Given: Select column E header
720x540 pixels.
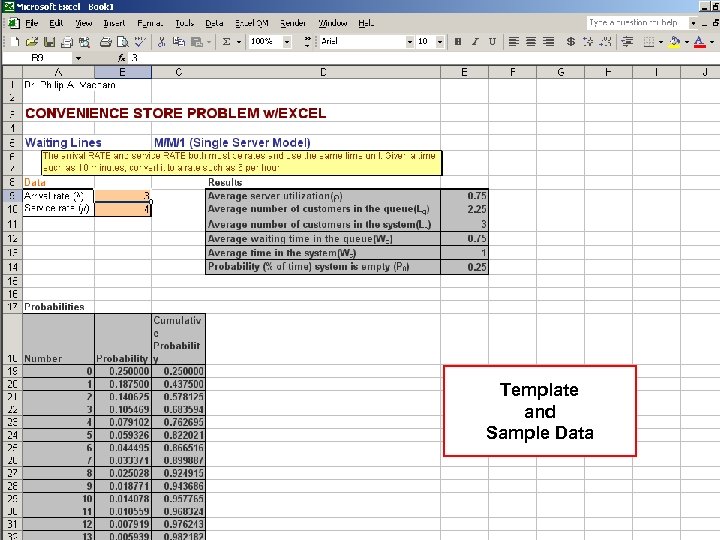Looking at the screenshot, I should click(x=464, y=72).
